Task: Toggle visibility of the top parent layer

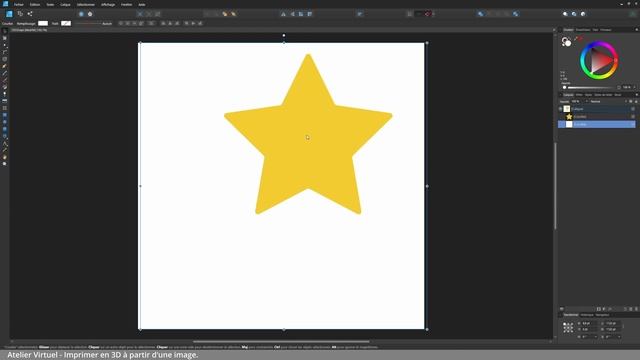Action: pyautogui.click(x=633, y=109)
